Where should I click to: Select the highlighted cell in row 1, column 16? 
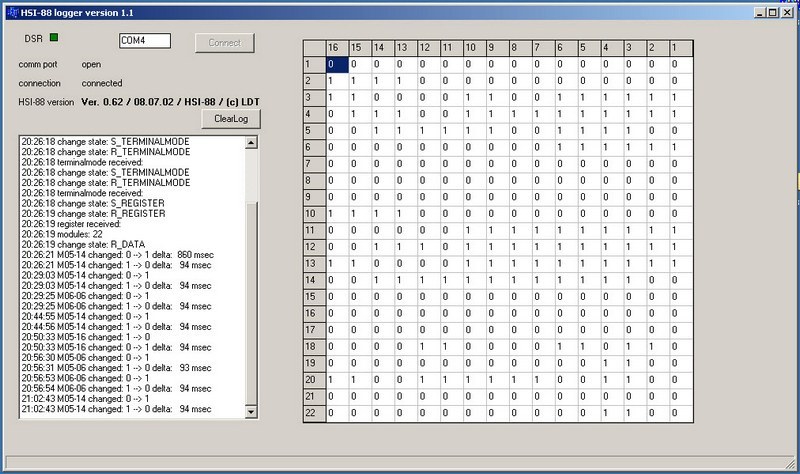[337, 64]
